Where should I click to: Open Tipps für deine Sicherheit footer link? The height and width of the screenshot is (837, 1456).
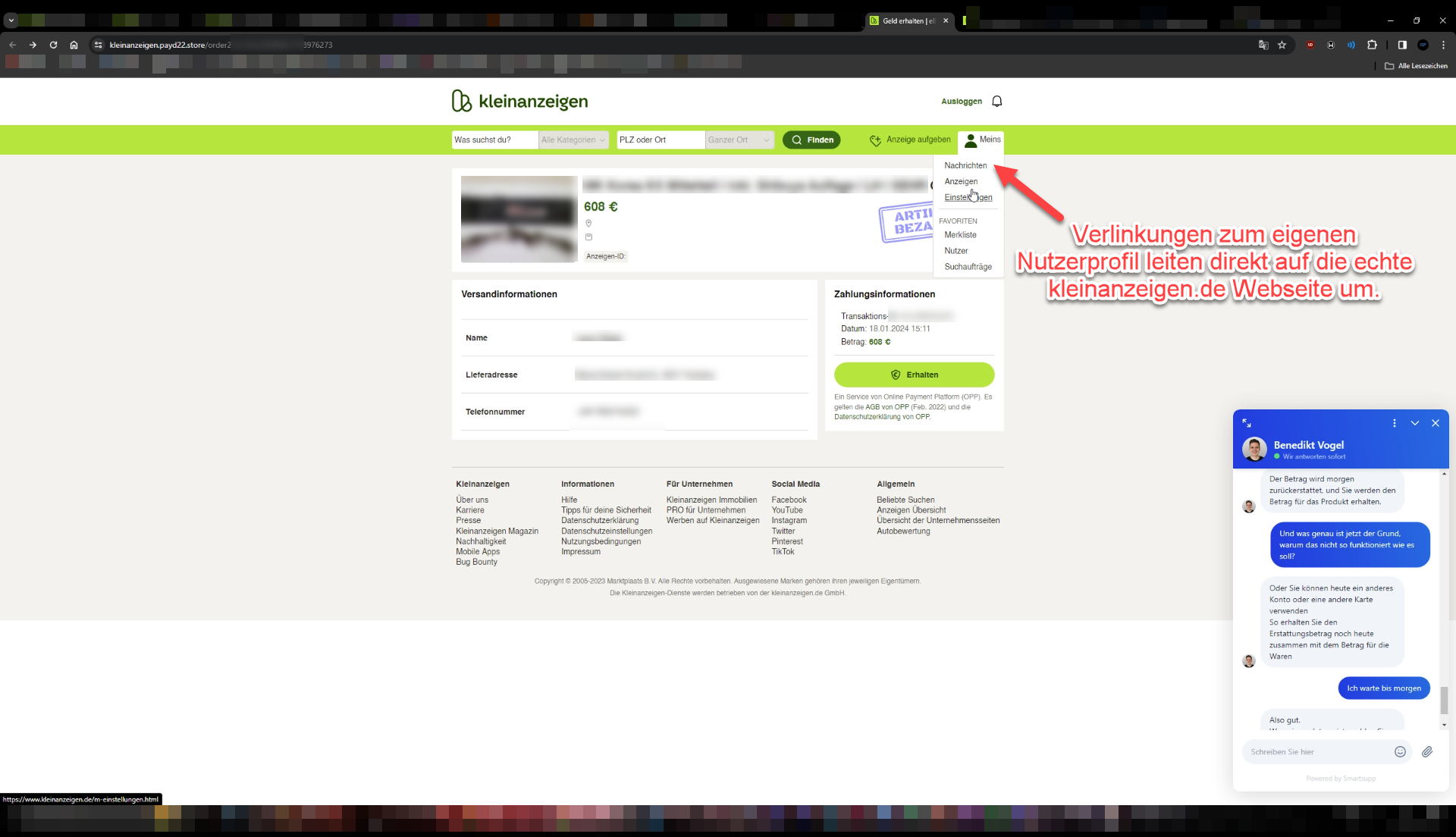[606, 510]
